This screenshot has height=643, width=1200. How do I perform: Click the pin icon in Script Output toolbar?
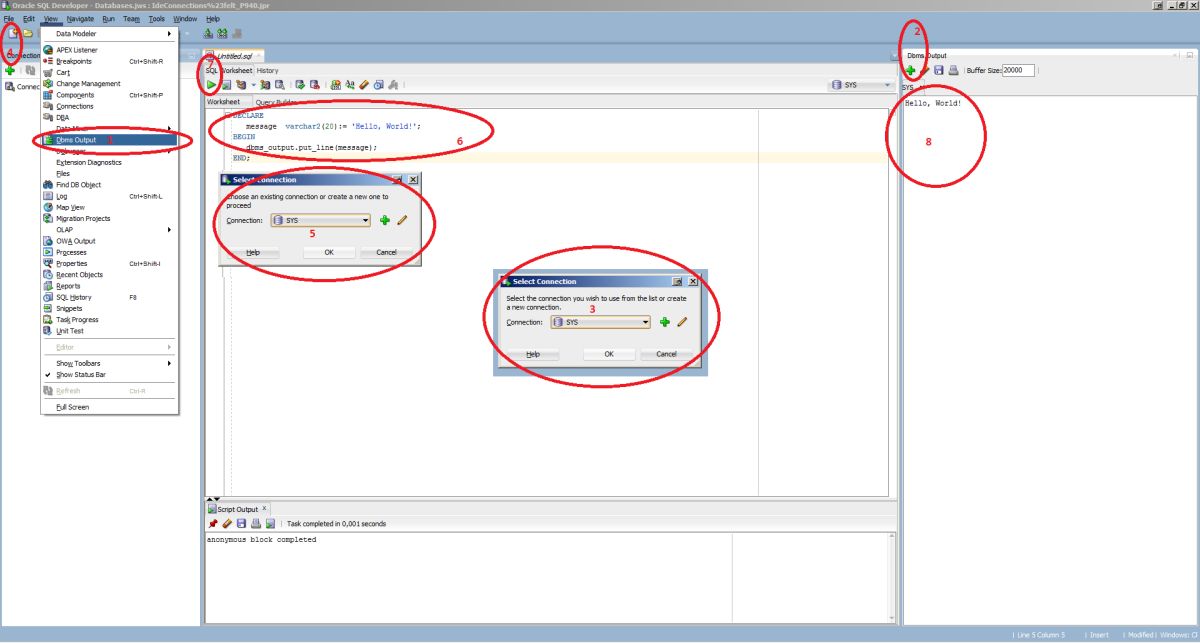(213, 523)
